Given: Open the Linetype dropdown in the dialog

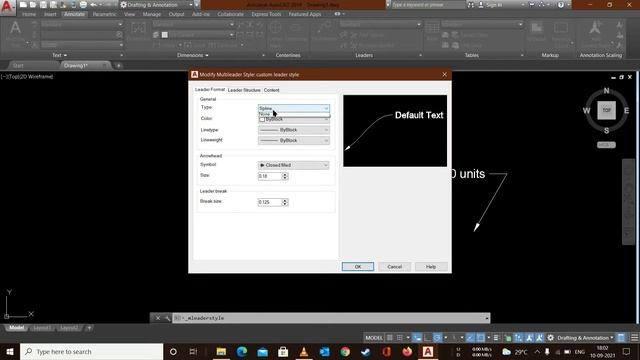Looking at the screenshot, I should tap(293, 130).
